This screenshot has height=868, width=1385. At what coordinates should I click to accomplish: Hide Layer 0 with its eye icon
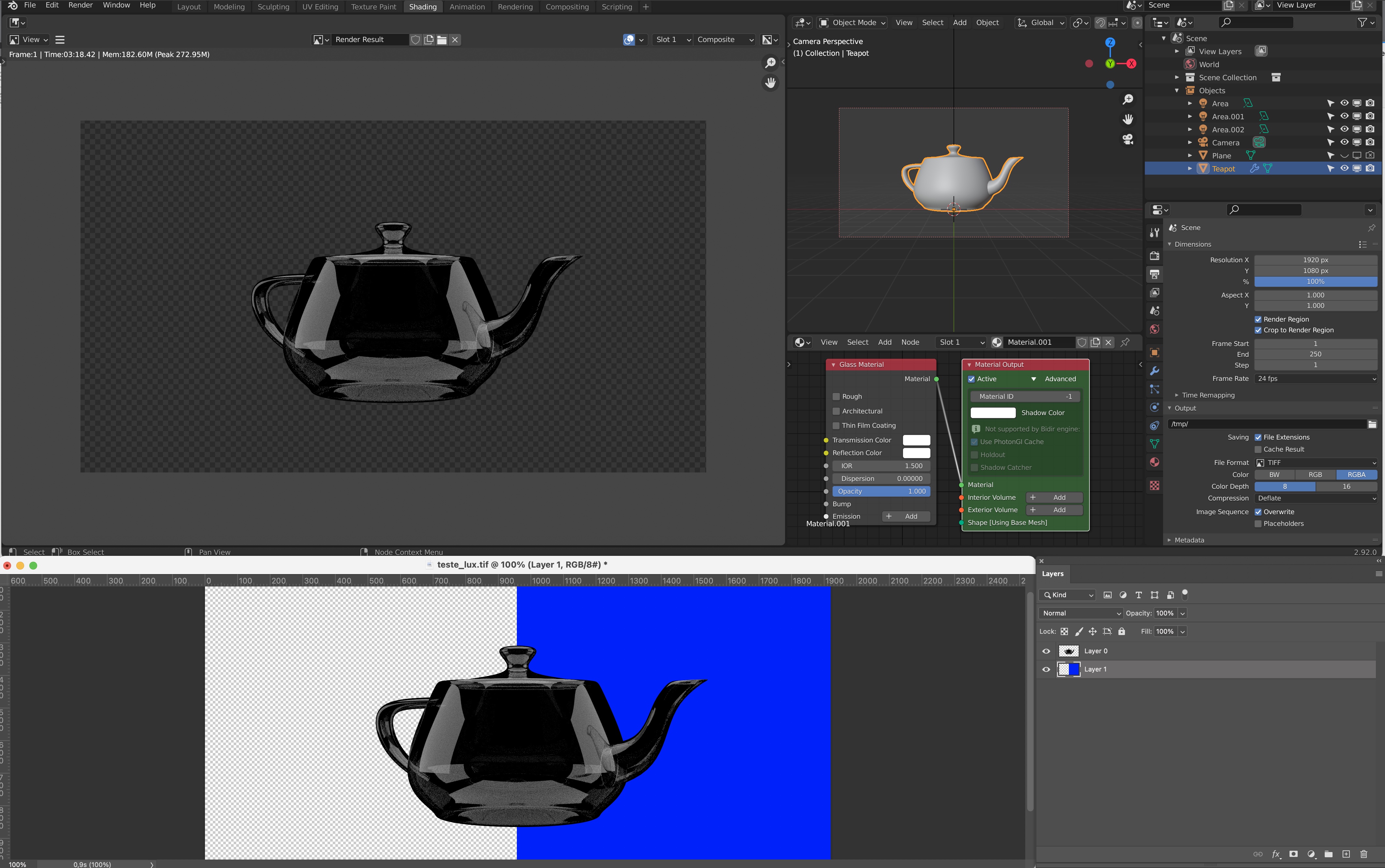coord(1046,651)
